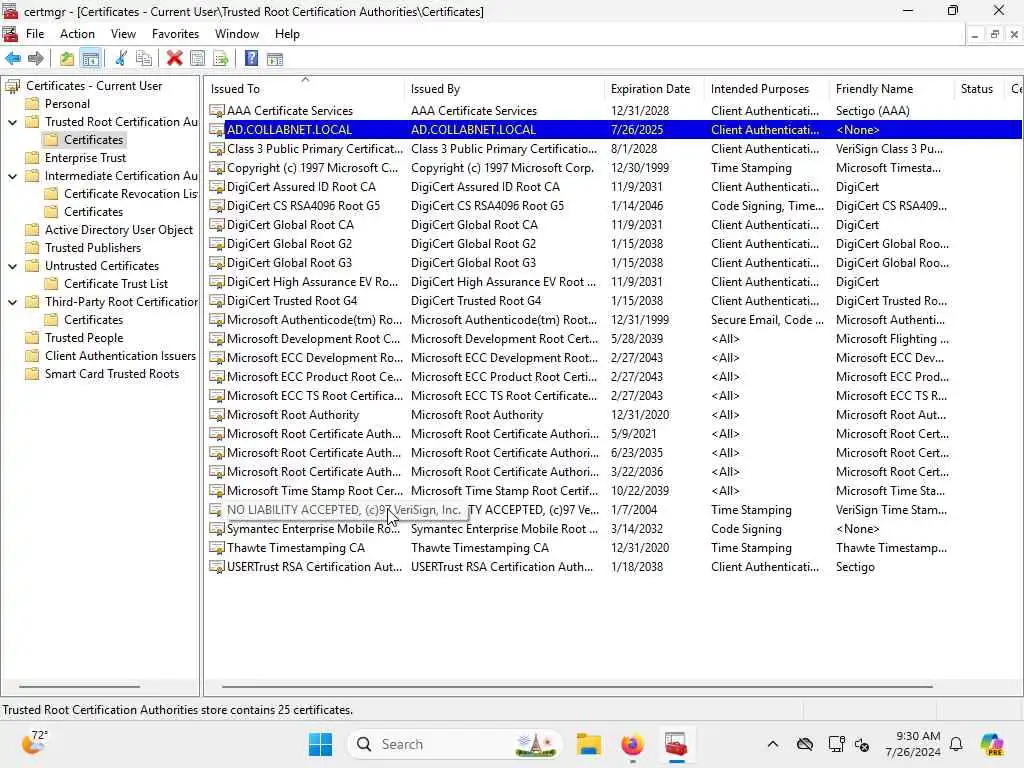Select Certificates - Current User root node
Viewport: 1024px width, 768px height.
(x=94, y=86)
